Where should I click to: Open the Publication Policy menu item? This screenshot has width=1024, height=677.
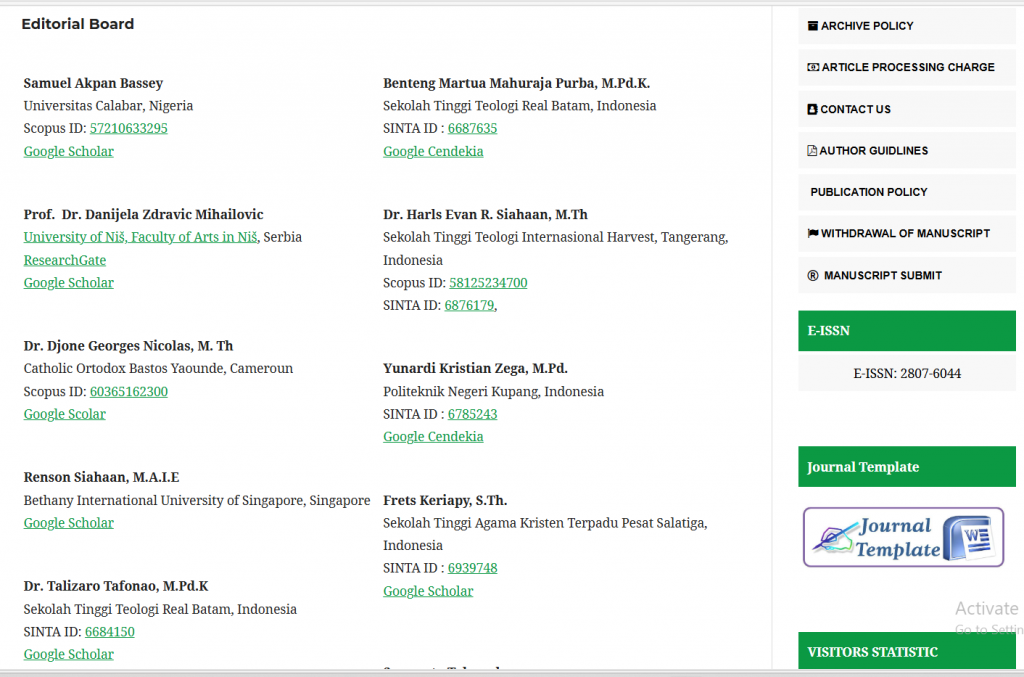(868, 192)
